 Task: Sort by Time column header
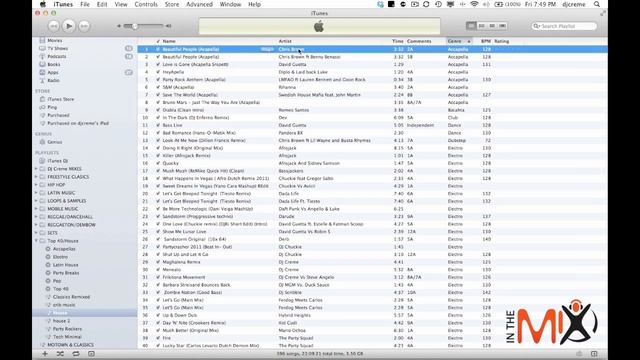(398, 41)
